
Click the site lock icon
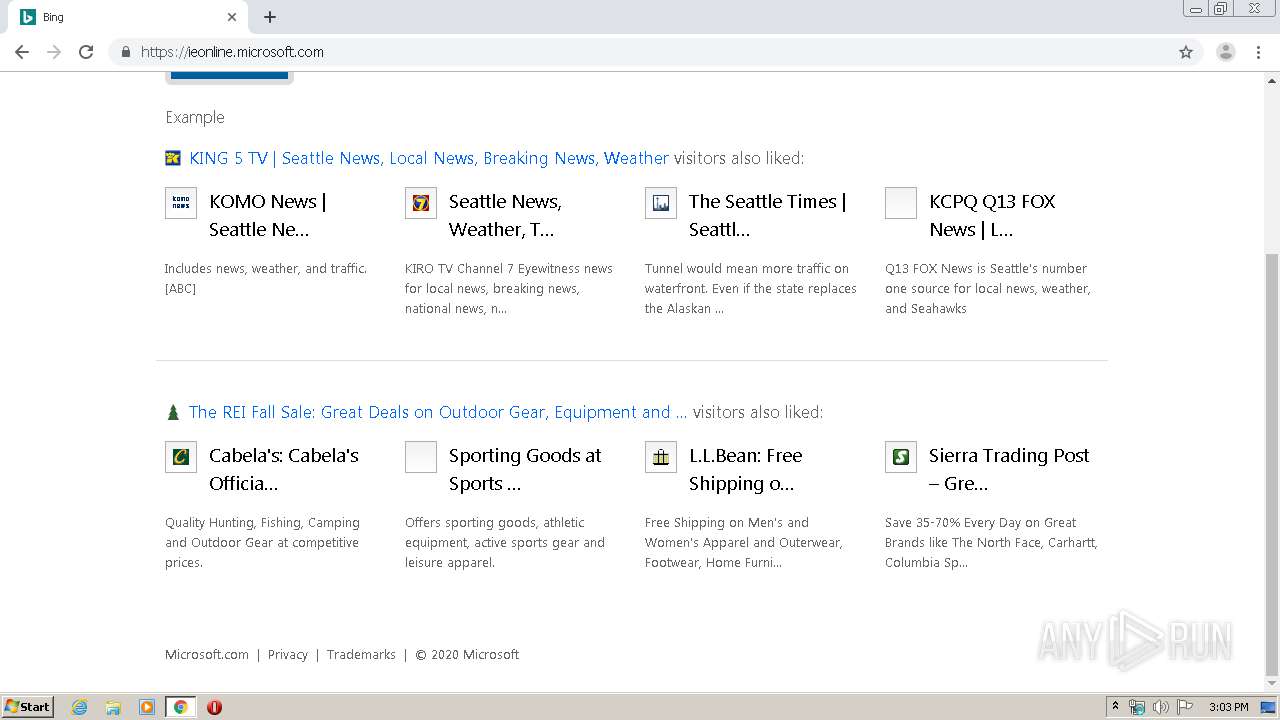coord(125,52)
